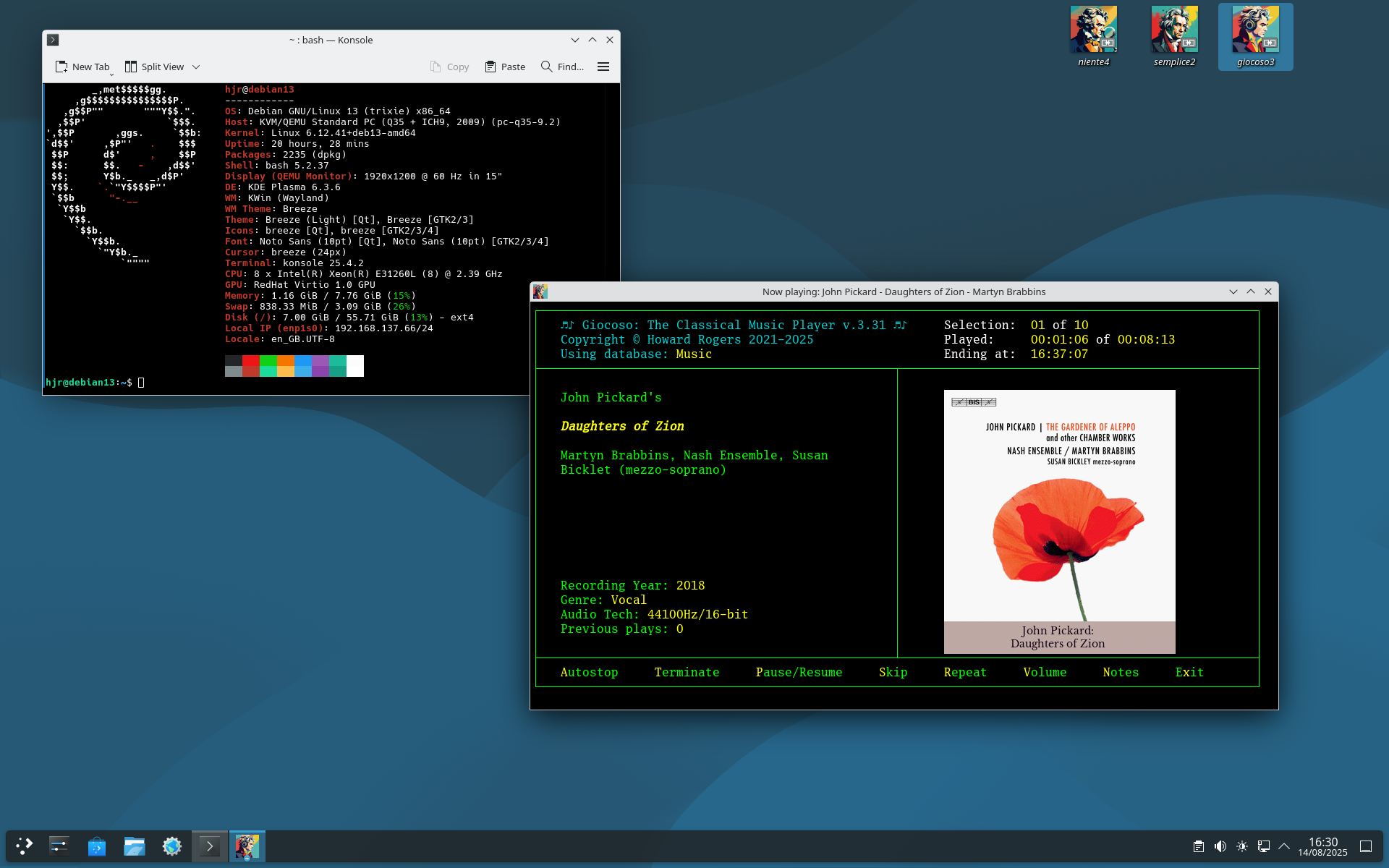Select Repeat in the Giocoso menu
The height and width of the screenshot is (868, 1389).
(x=965, y=672)
